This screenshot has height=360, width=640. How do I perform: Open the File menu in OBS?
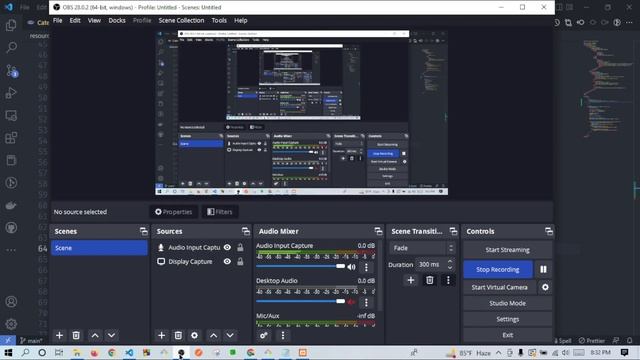click(x=58, y=20)
